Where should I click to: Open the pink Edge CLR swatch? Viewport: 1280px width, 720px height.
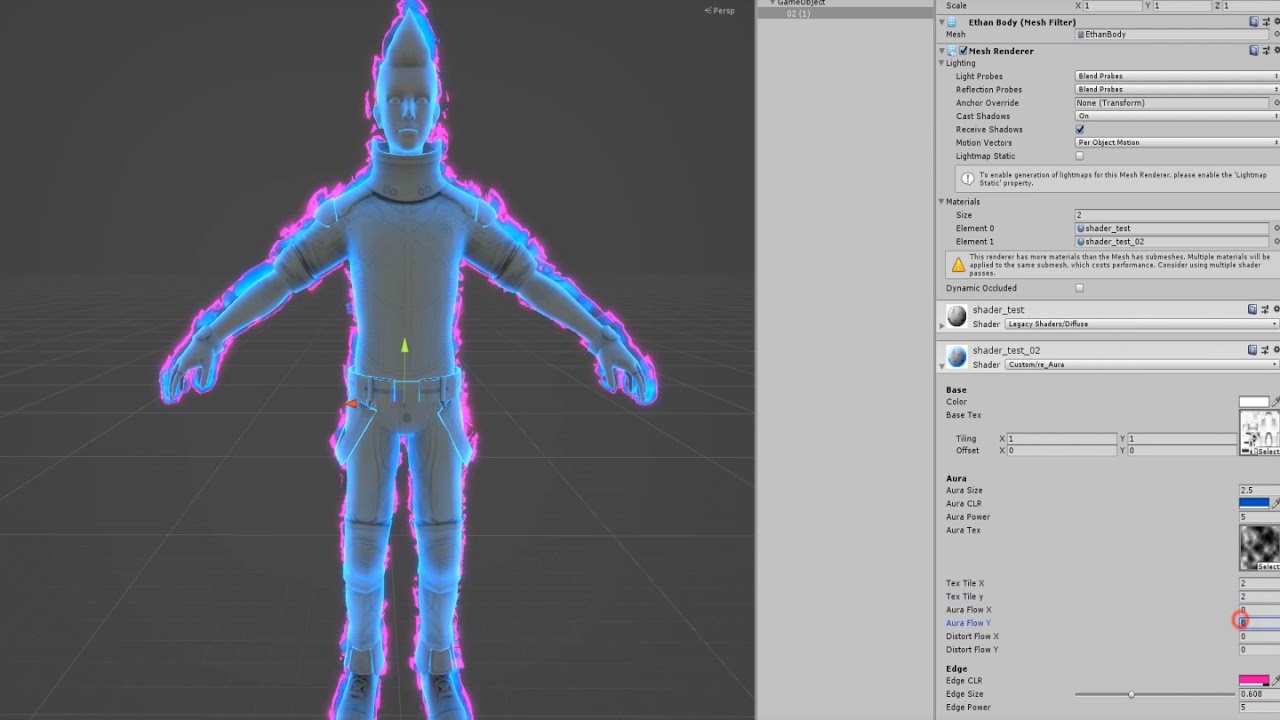pos(1254,680)
